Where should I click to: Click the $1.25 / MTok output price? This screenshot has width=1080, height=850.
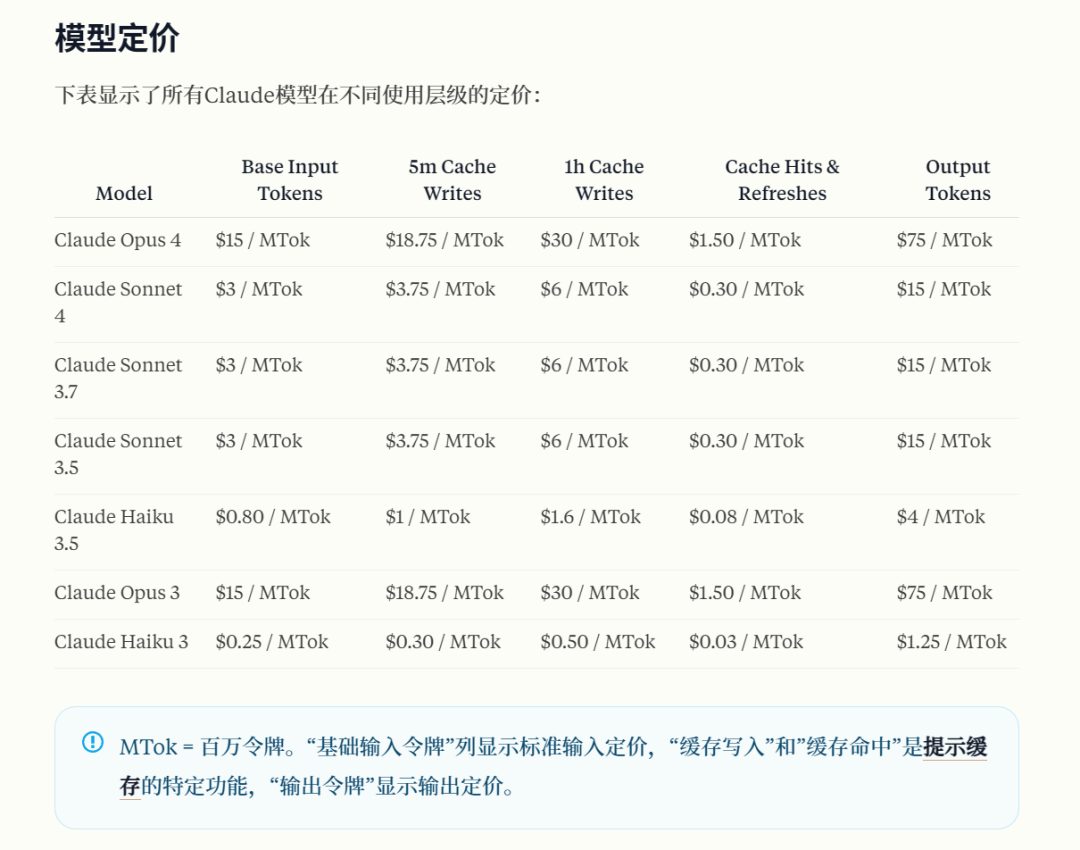(x=951, y=642)
